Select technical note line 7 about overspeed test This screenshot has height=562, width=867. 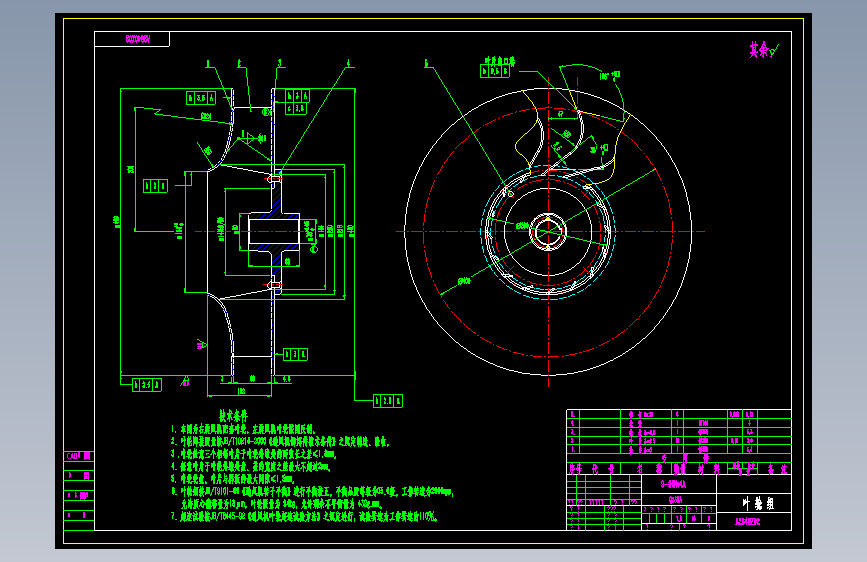tap(304, 517)
